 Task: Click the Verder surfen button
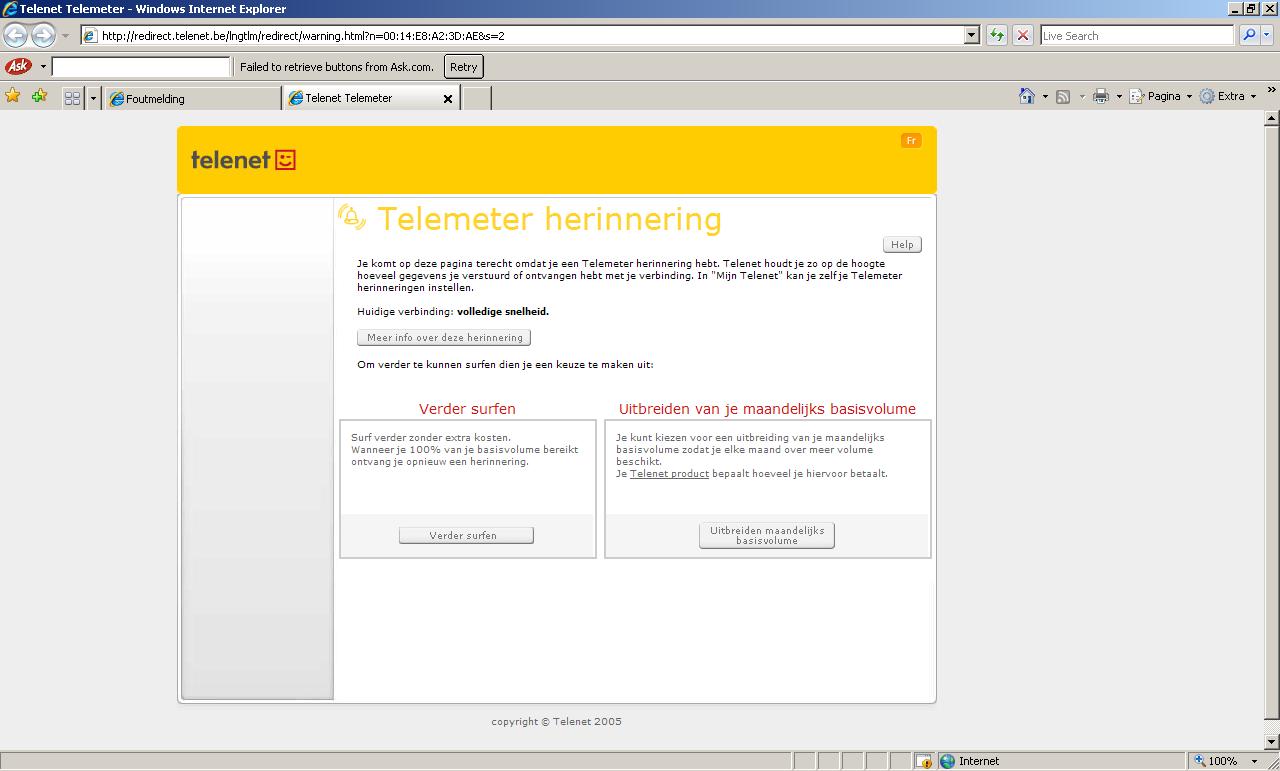point(466,536)
